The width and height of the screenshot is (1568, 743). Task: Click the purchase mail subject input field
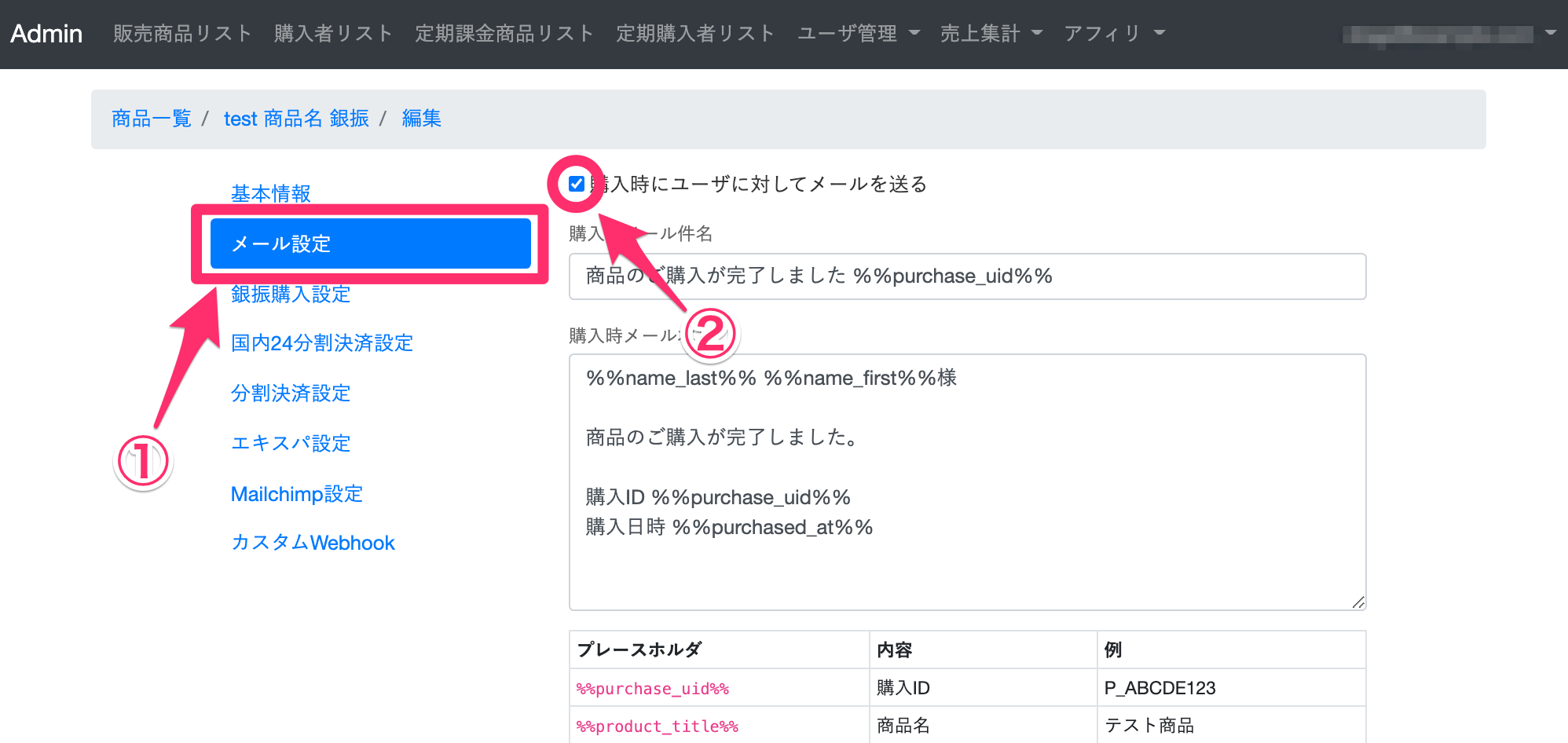[x=967, y=276]
